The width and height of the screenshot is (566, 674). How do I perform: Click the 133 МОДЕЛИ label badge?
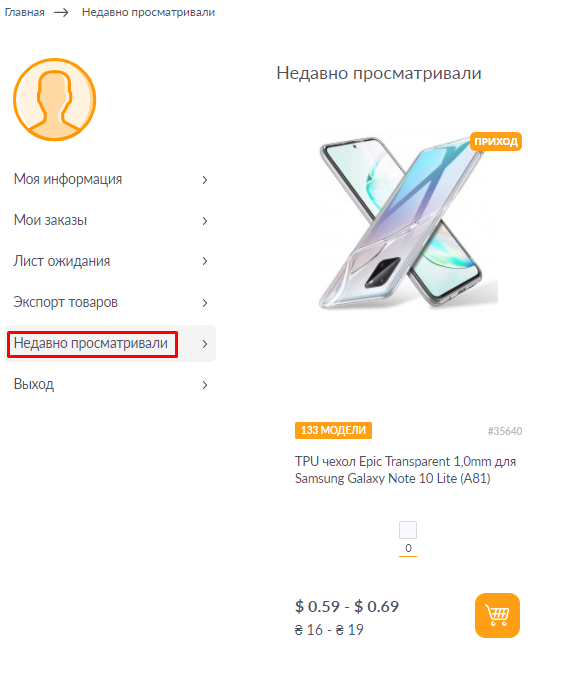pos(333,430)
